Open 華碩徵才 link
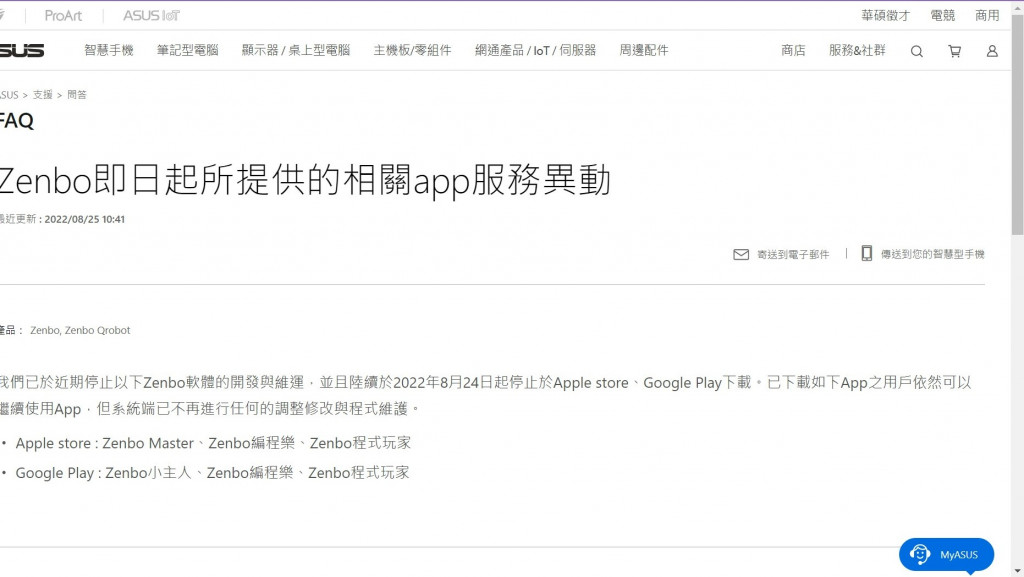 885,16
